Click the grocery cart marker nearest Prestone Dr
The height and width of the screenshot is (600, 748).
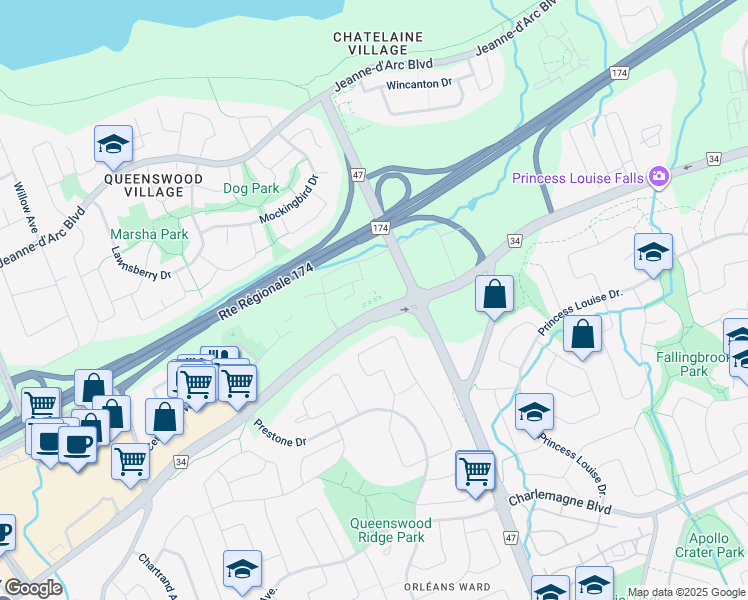[237, 384]
